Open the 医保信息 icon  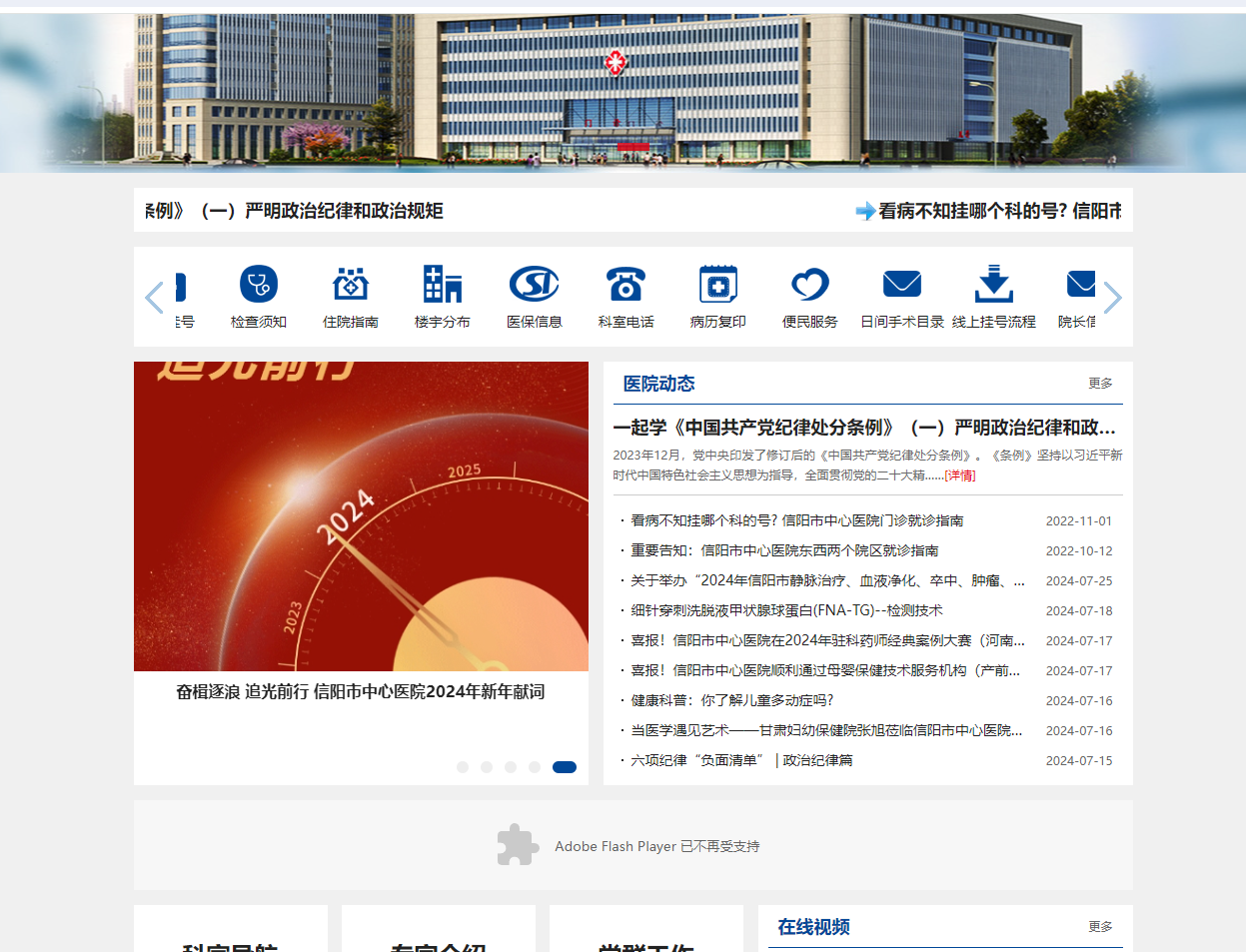coord(535,285)
